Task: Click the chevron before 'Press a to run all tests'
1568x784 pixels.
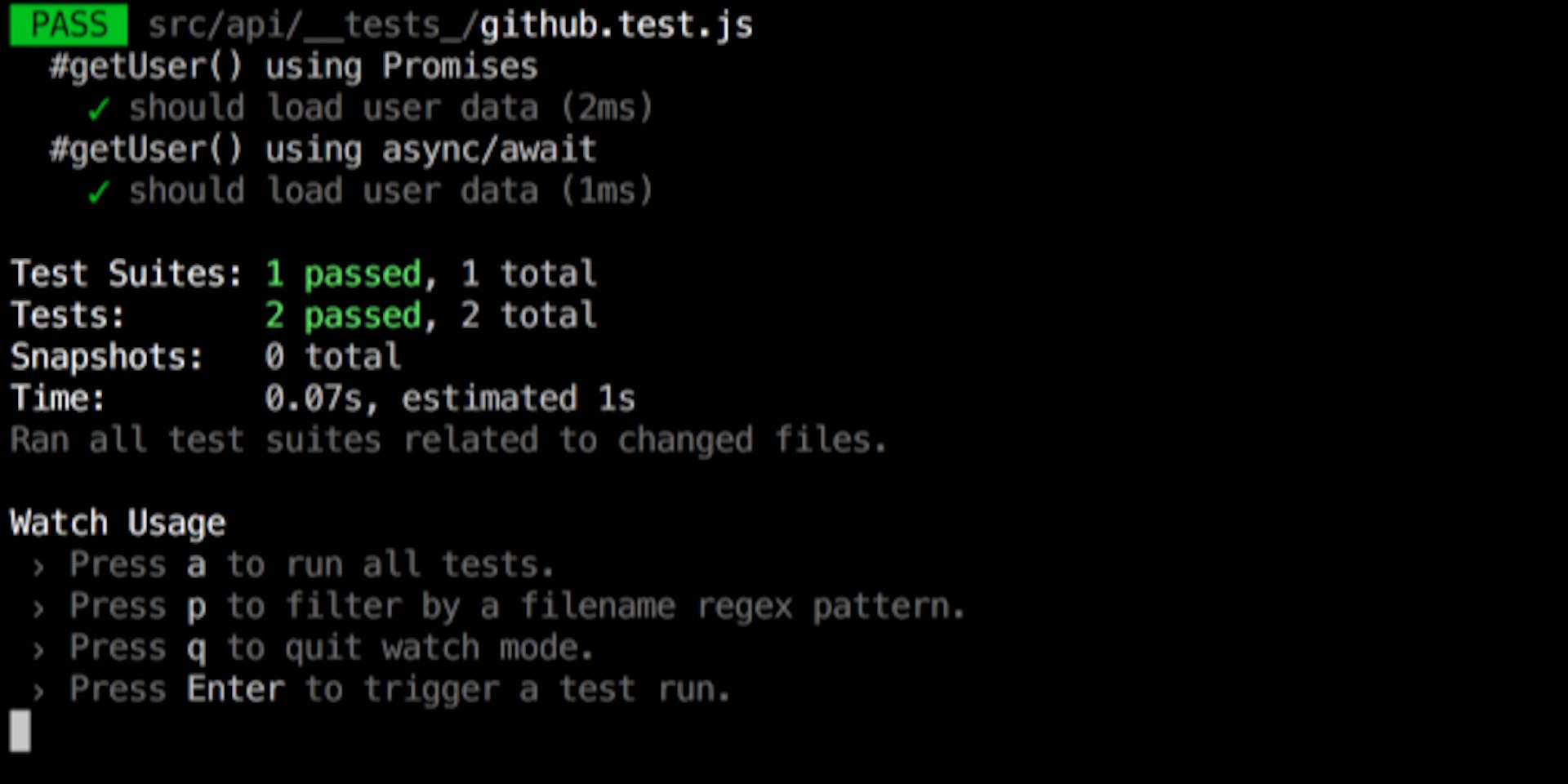Action: tap(38, 566)
